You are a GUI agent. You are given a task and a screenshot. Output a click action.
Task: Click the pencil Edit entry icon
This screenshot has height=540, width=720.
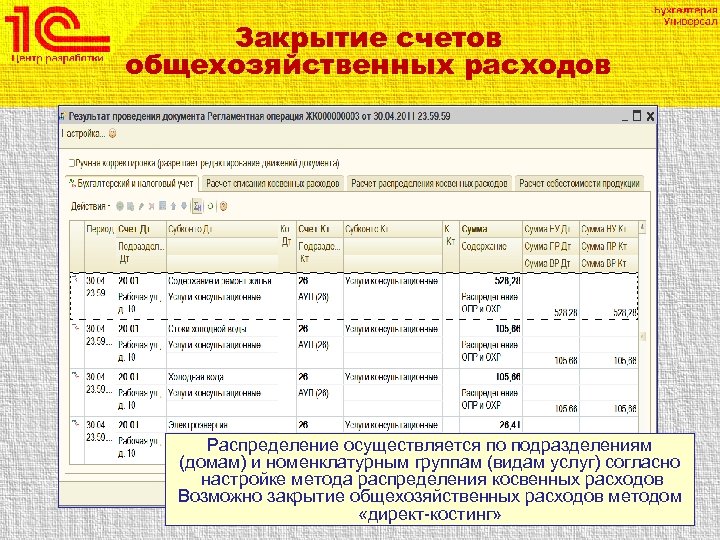141,206
